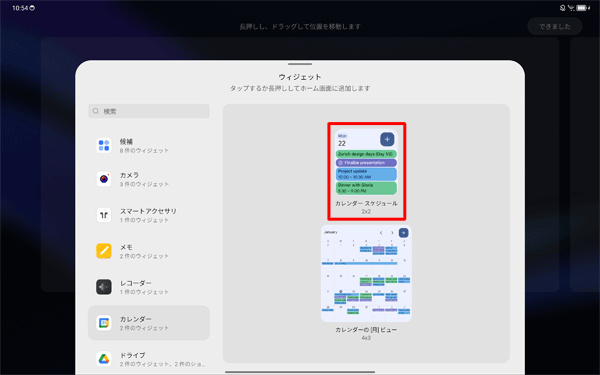The height and width of the screenshot is (375, 600).
Task: Tap the メモ notes app icon
Action: tap(104, 251)
